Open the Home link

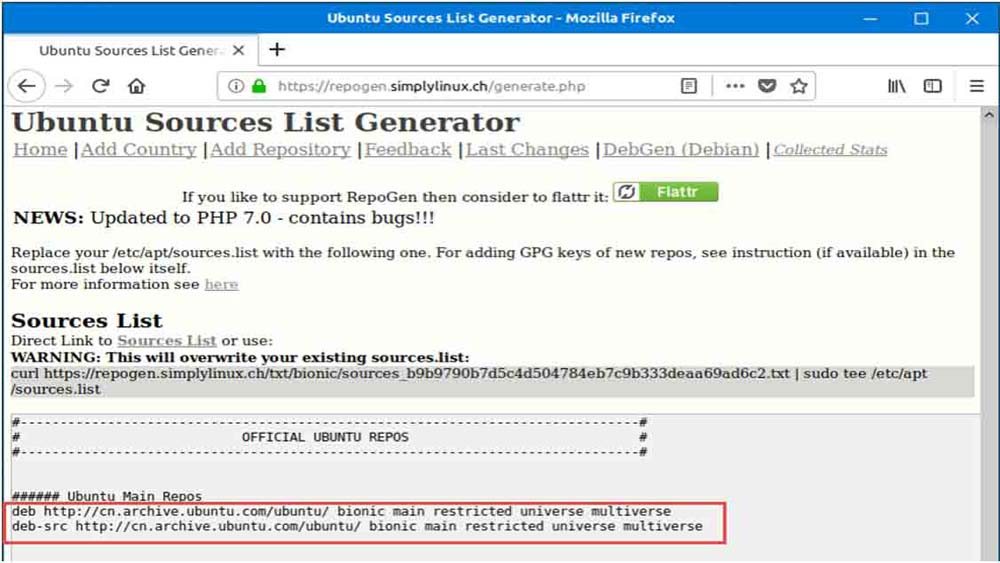pyautogui.click(x=40, y=150)
